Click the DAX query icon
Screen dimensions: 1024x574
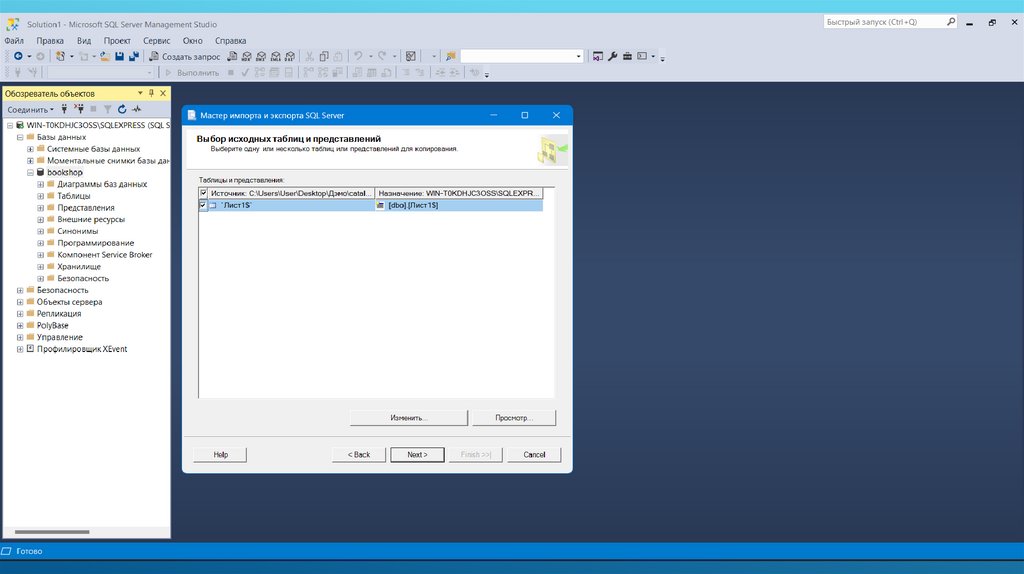click(x=290, y=56)
